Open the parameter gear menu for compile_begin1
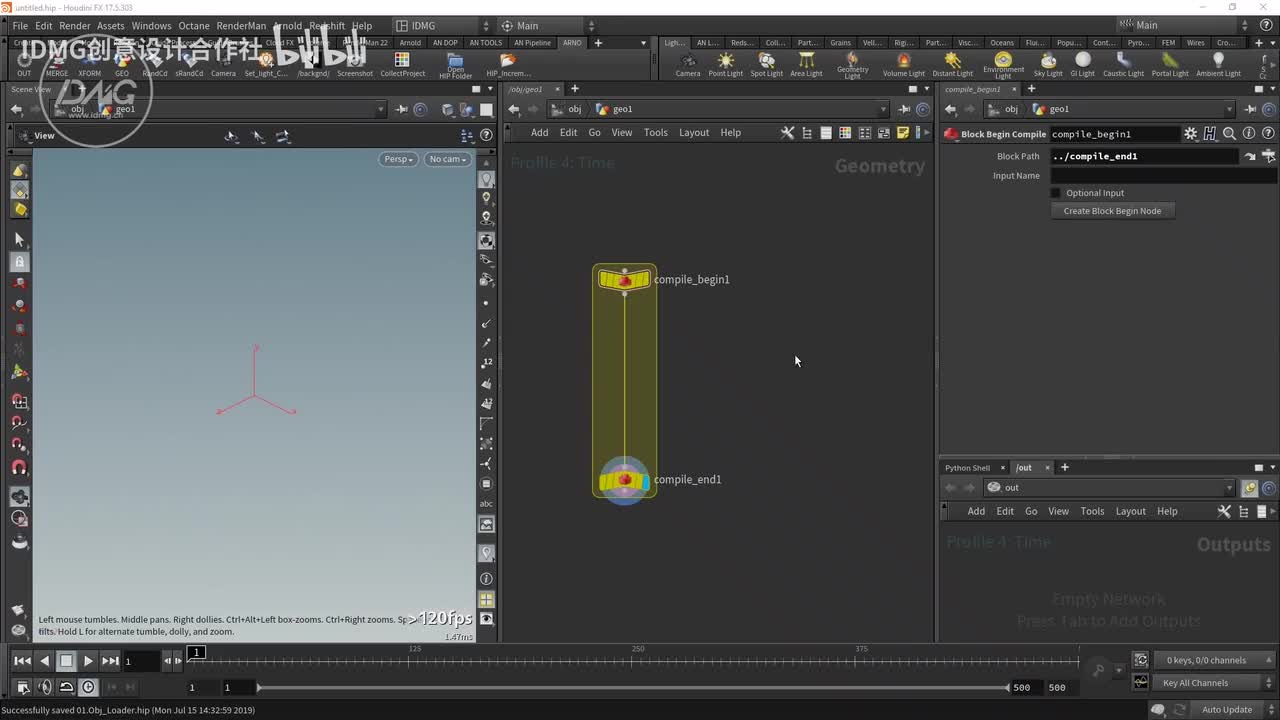This screenshot has width=1280, height=720. (x=1190, y=134)
